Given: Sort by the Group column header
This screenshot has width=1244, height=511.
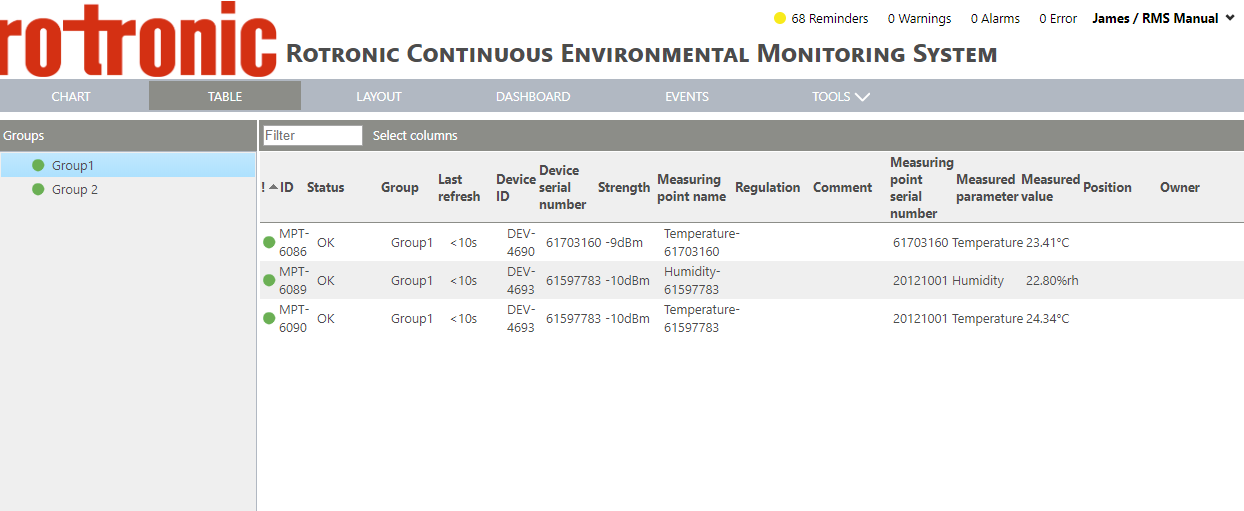Looking at the screenshot, I should pos(399,187).
